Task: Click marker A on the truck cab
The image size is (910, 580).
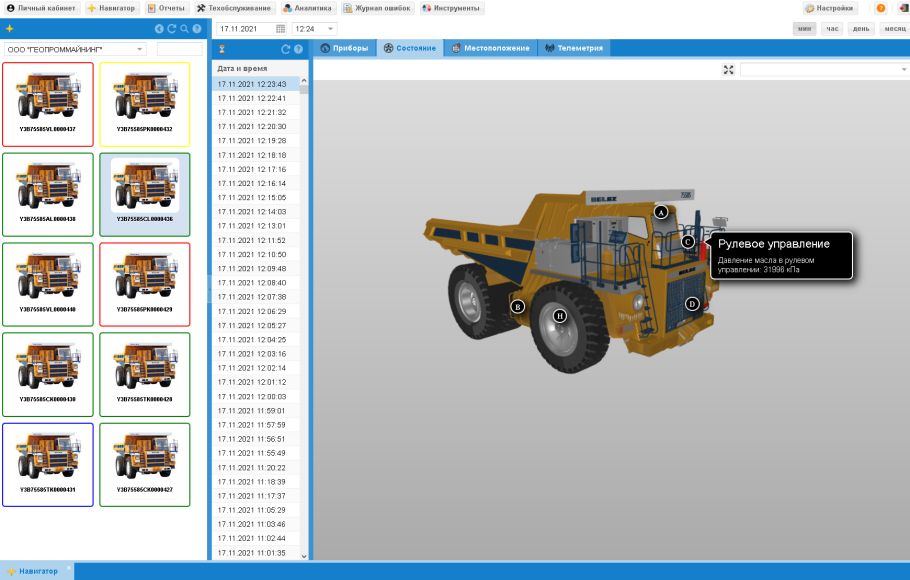Action: (660, 212)
